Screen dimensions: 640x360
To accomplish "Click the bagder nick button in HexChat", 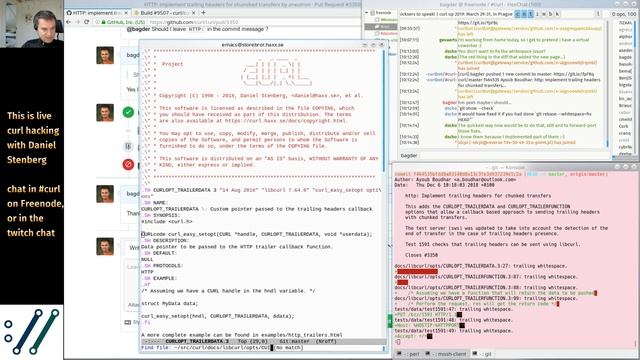I will point(409,156).
